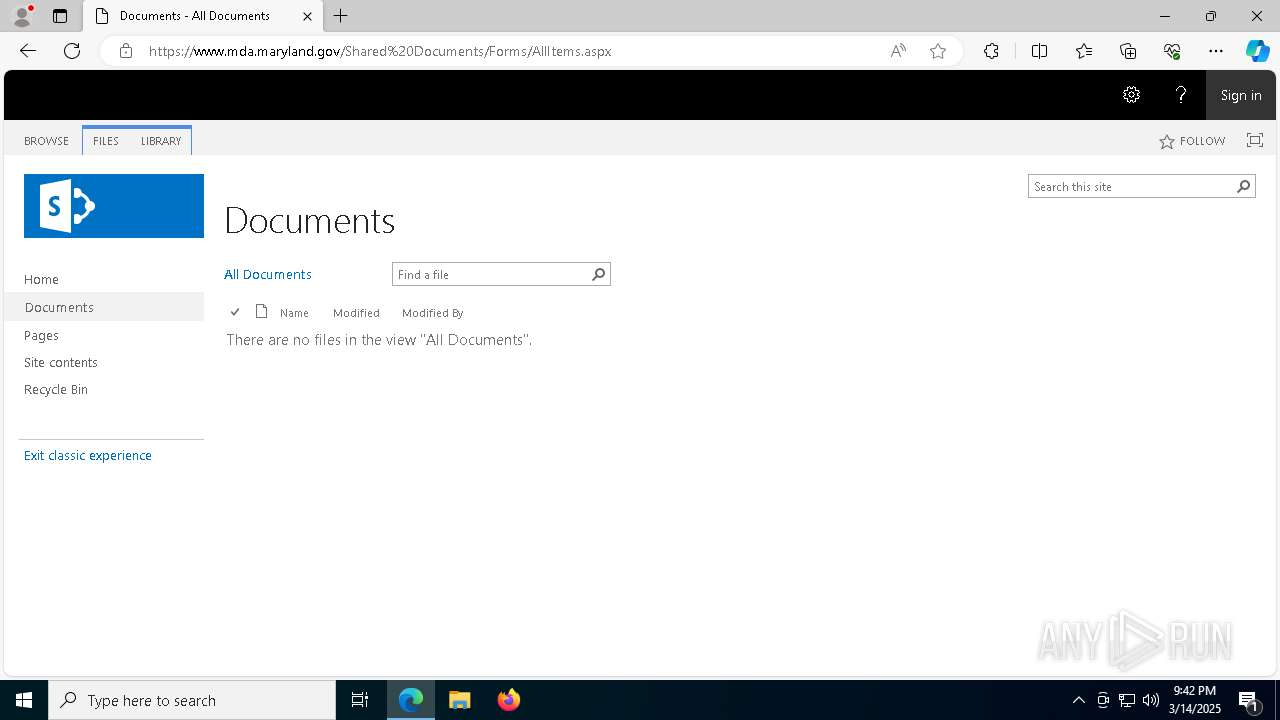Close the Documents - All Documents tab
The image size is (1280, 720).
pos(307,16)
